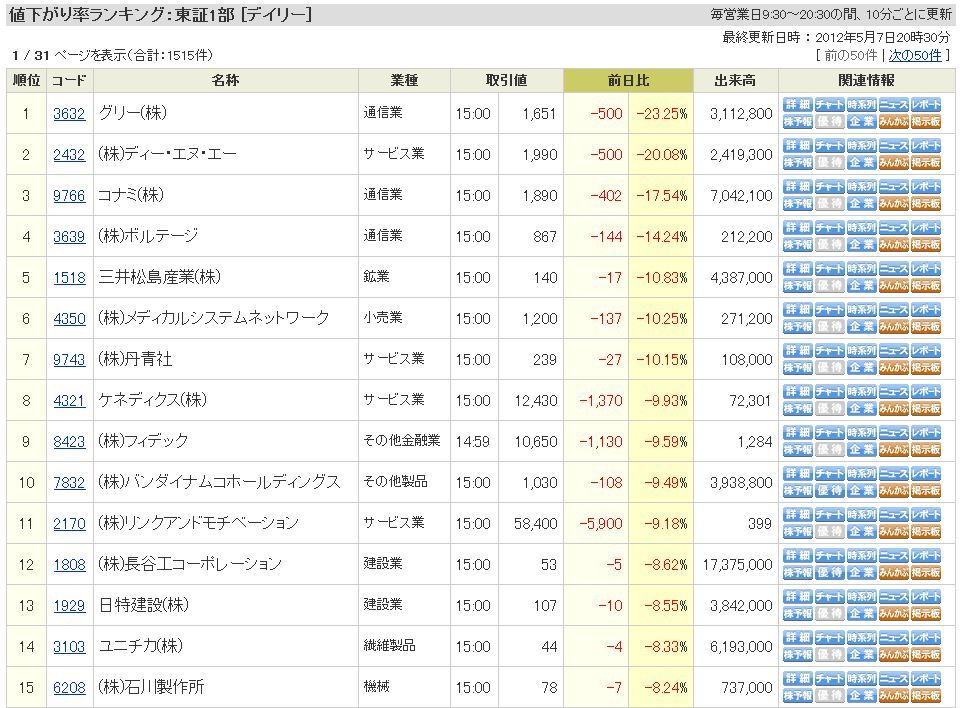Open stock code 4321 link
Image resolution: width=969 pixels, height=708 pixels.
pos(69,400)
